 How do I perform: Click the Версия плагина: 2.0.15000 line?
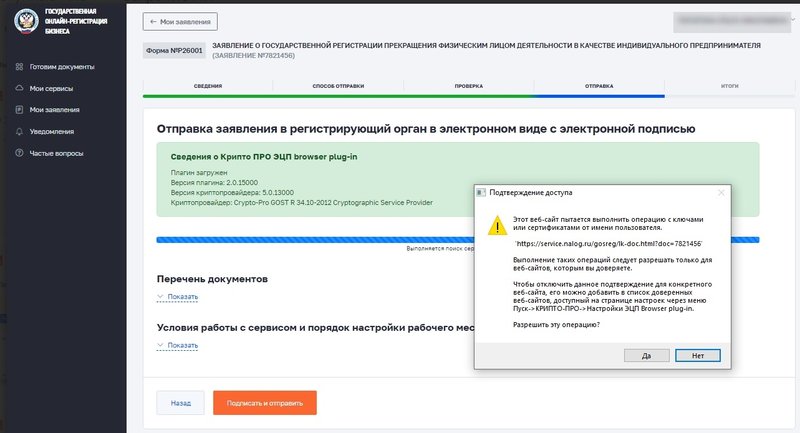coord(214,183)
